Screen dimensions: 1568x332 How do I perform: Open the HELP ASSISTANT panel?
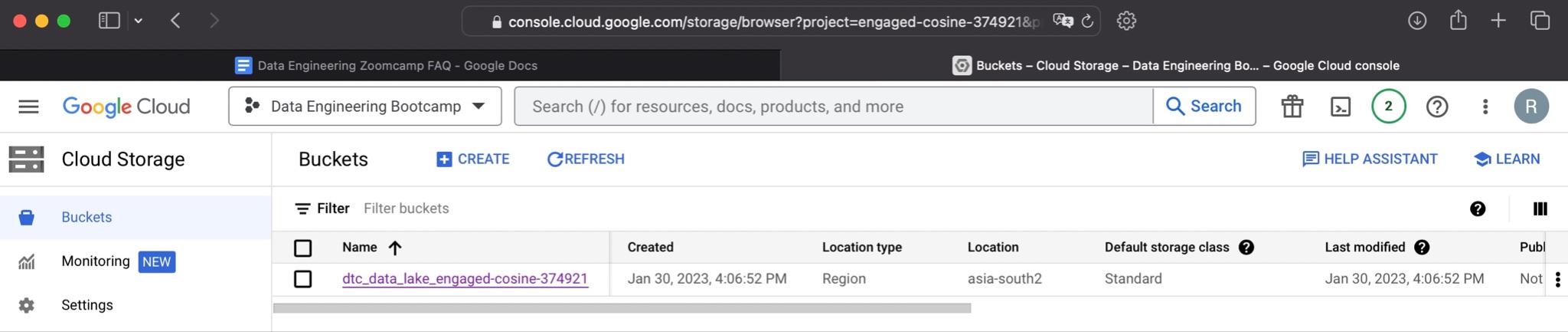[x=1370, y=159]
